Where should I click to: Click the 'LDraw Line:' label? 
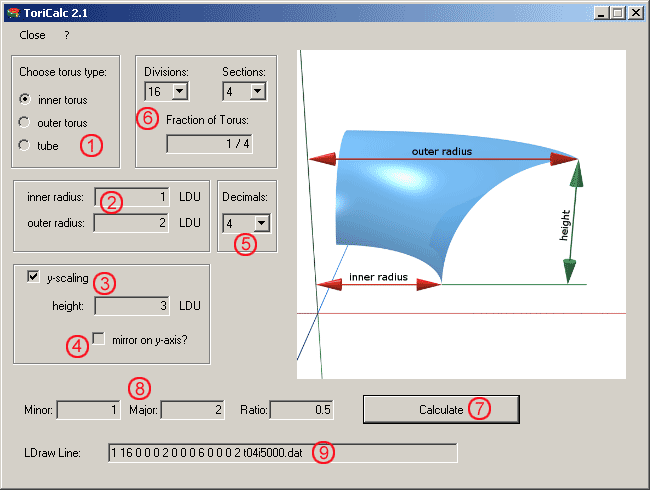(52, 453)
